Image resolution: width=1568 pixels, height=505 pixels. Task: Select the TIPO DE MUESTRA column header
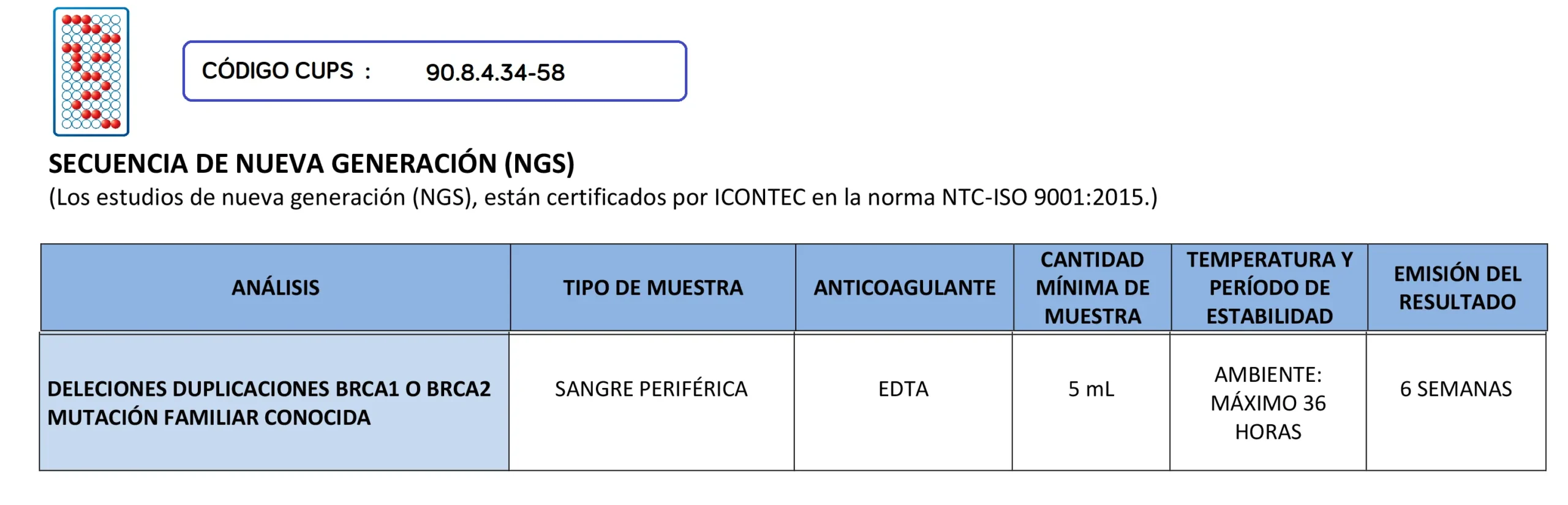653,287
